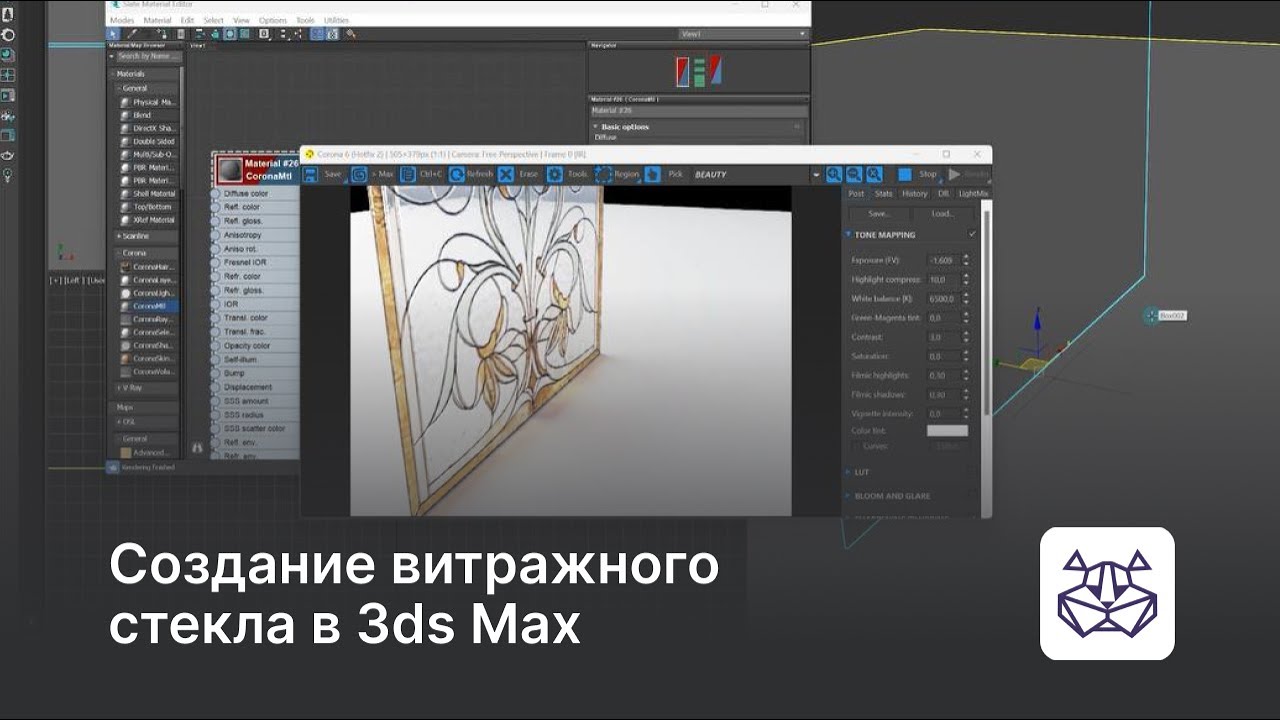Click the Save... button in Post tab
The height and width of the screenshot is (720, 1280).
[879, 214]
